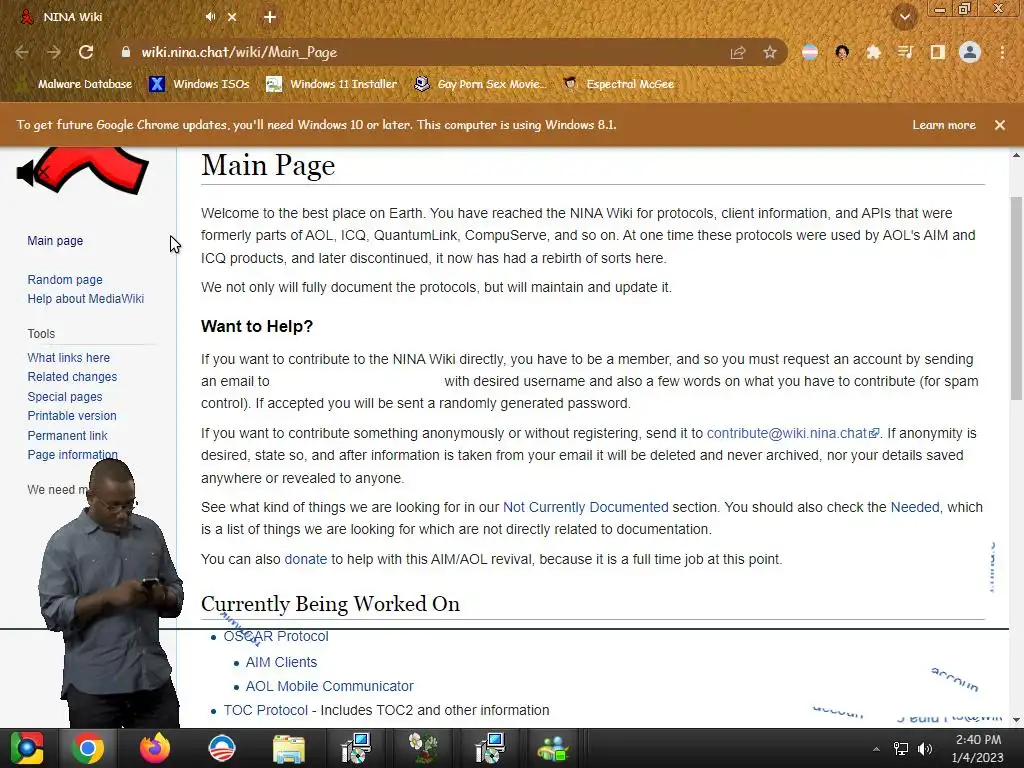Open the Related changes link
The image size is (1024, 768).
point(72,377)
